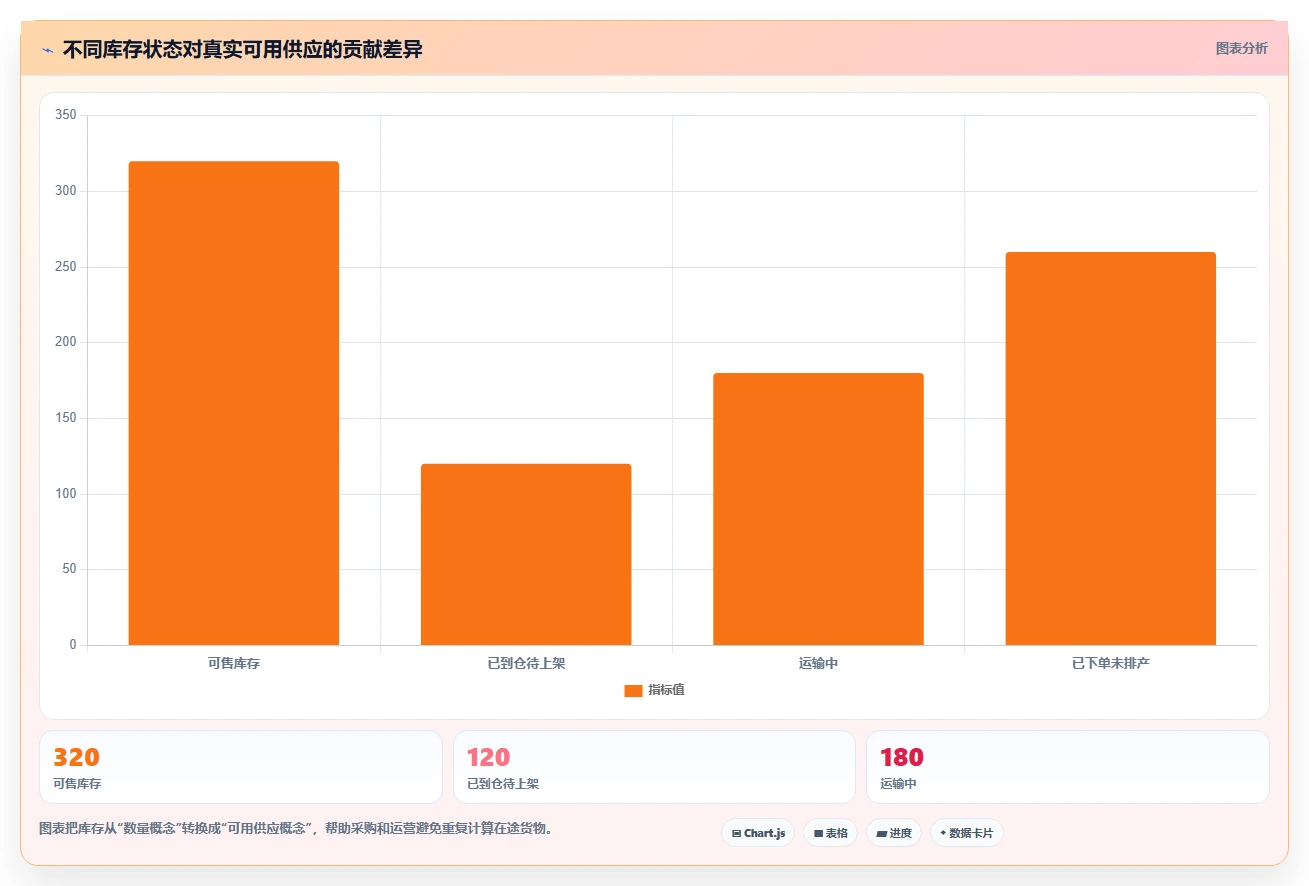Open the 120 已到仓待上架 data card

click(x=654, y=767)
